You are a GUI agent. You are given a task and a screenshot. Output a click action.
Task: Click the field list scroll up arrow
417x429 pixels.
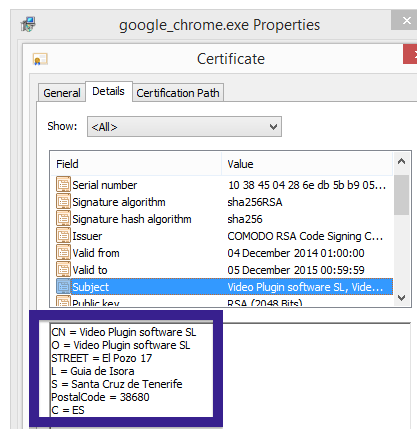402,162
